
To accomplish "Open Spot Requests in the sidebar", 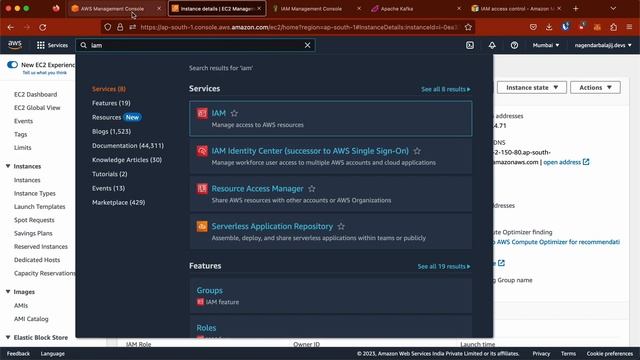I will tap(34, 220).
